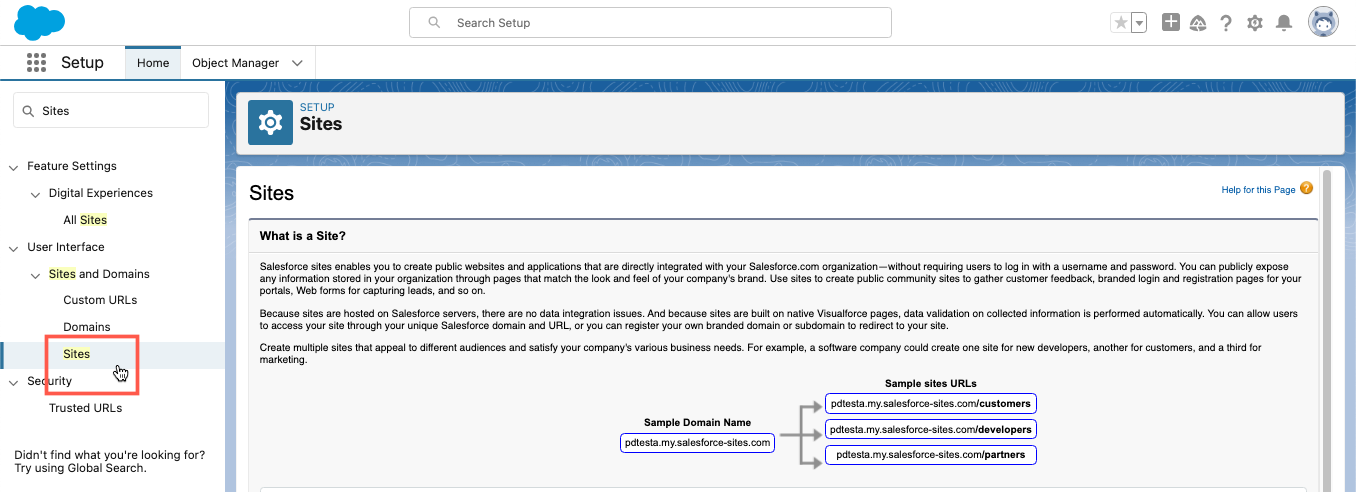Open the user profile avatar
The height and width of the screenshot is (492, 1356).
pyautogui.click(x=1323, y=22)
